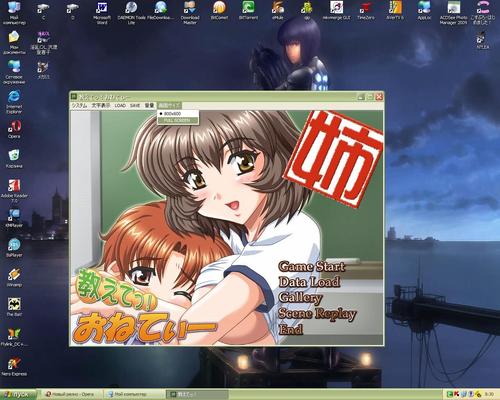The width and height of the screenshot is (500, 400).
Task: Launch Adobe Reader 7.0 shortcut
Action: pos(14,191)
